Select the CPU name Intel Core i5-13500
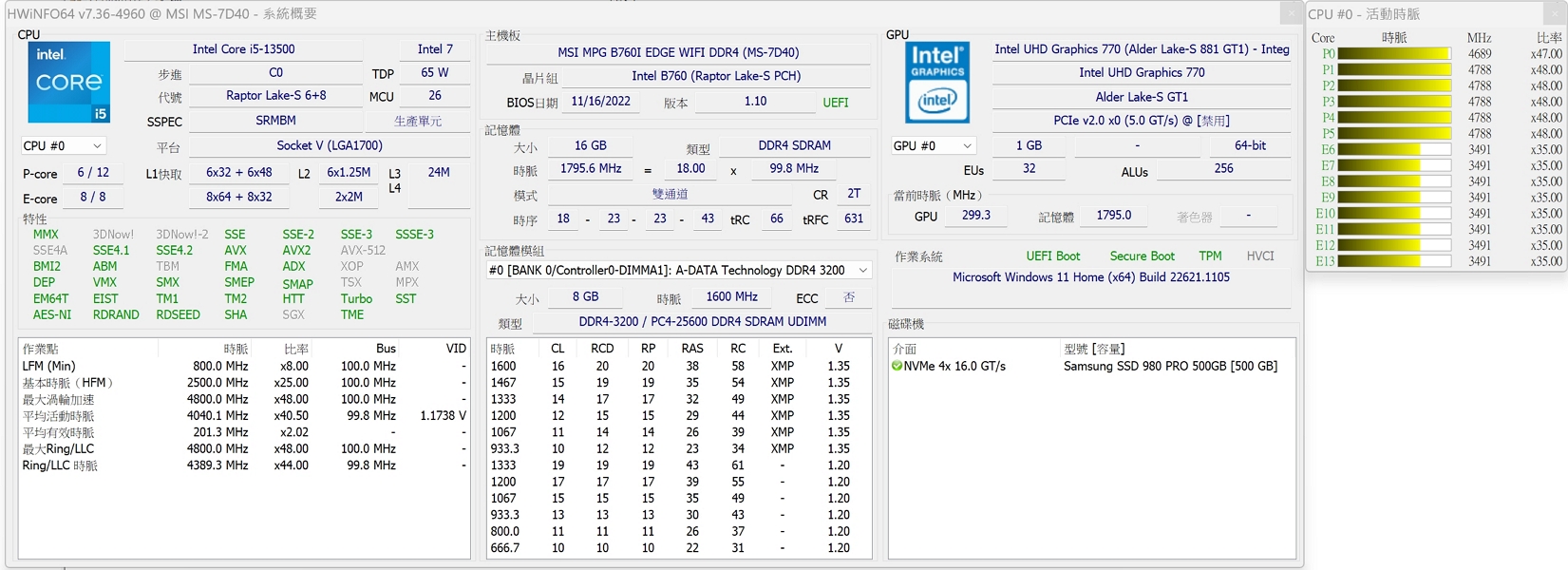This screenshot has height=570, width=1568. [x=244, y=49]
